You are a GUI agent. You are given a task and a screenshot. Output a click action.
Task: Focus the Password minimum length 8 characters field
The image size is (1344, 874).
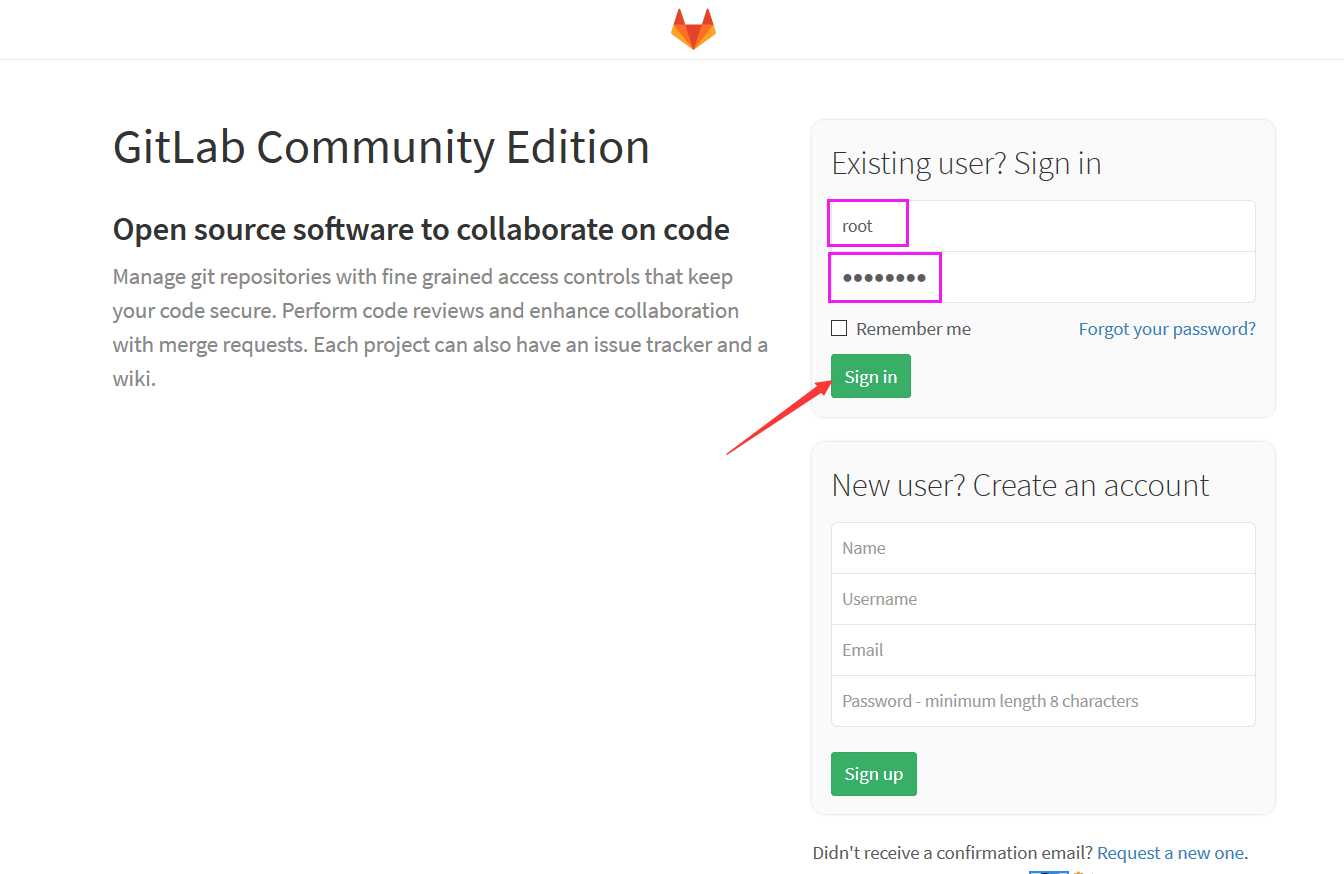tap(1043, 701)
